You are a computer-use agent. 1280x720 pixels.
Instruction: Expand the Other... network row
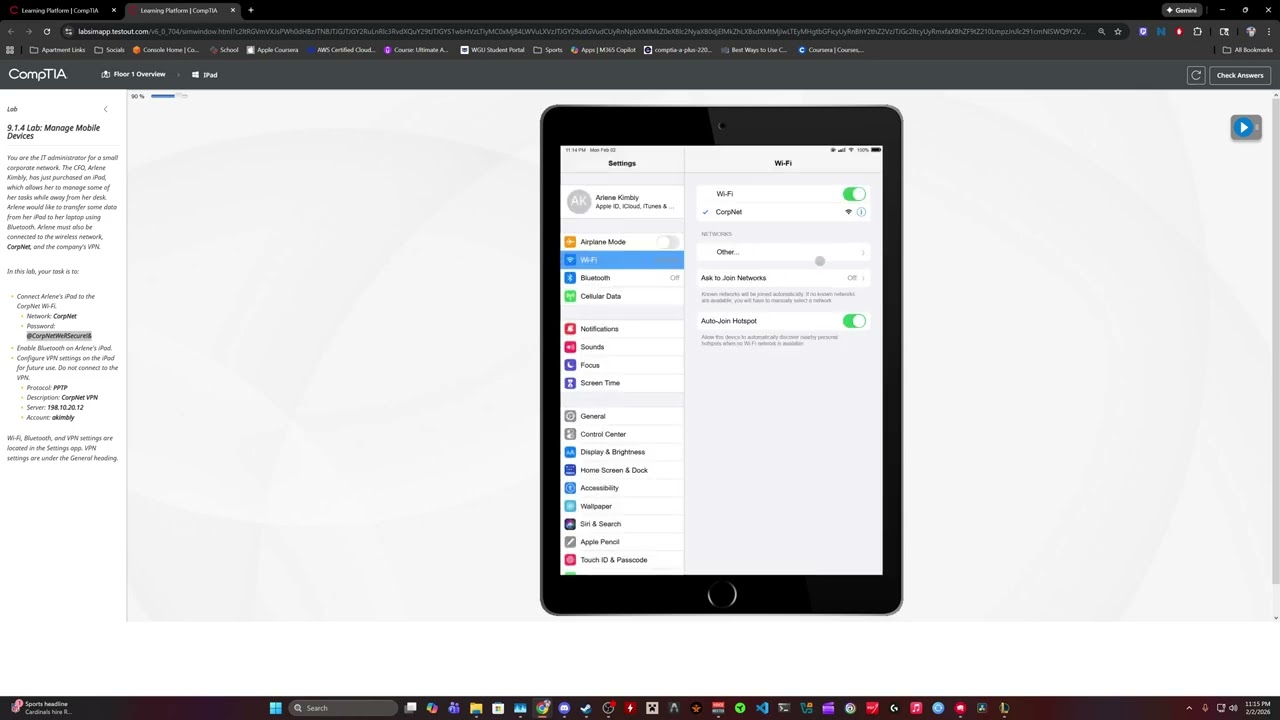pyautogui.click(x=783, y=252)
